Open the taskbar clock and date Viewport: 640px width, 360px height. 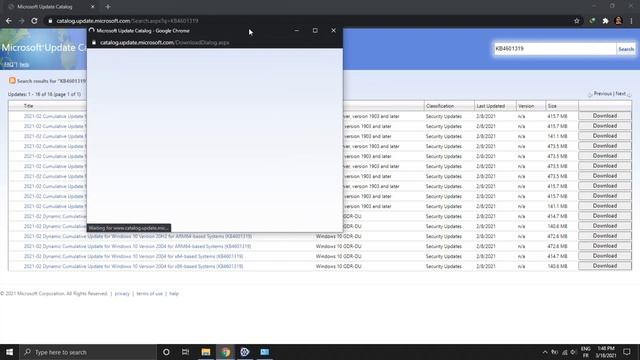point(606,352)
